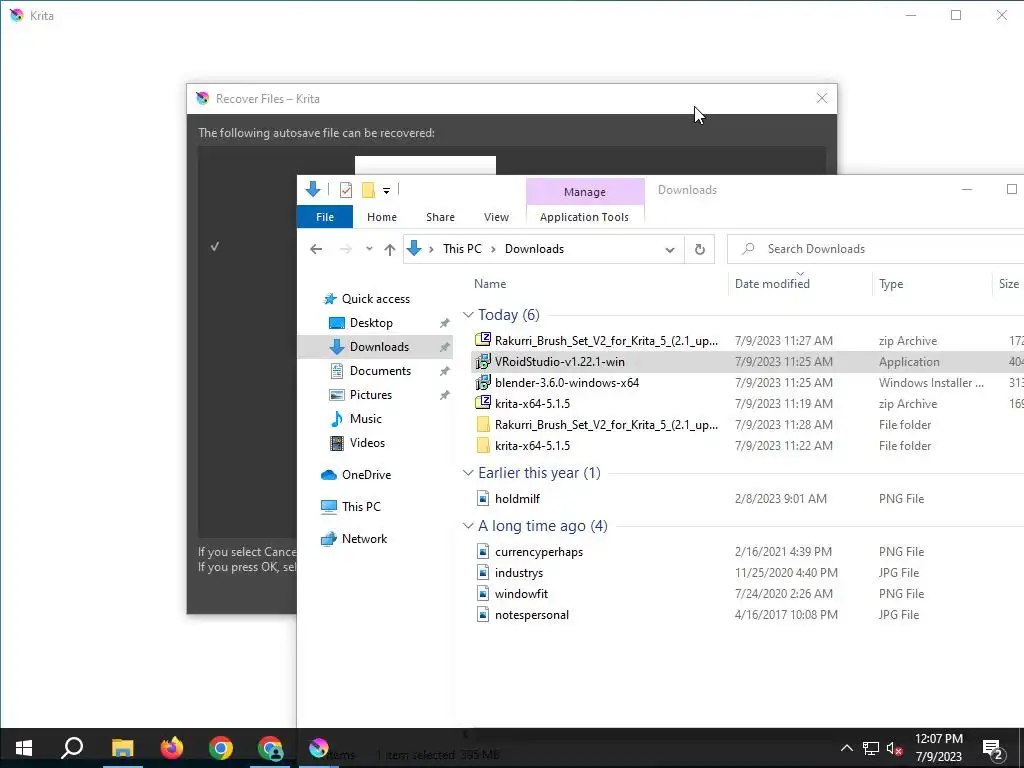
Task: Click the muted volume tray icon
Action: 895,748
